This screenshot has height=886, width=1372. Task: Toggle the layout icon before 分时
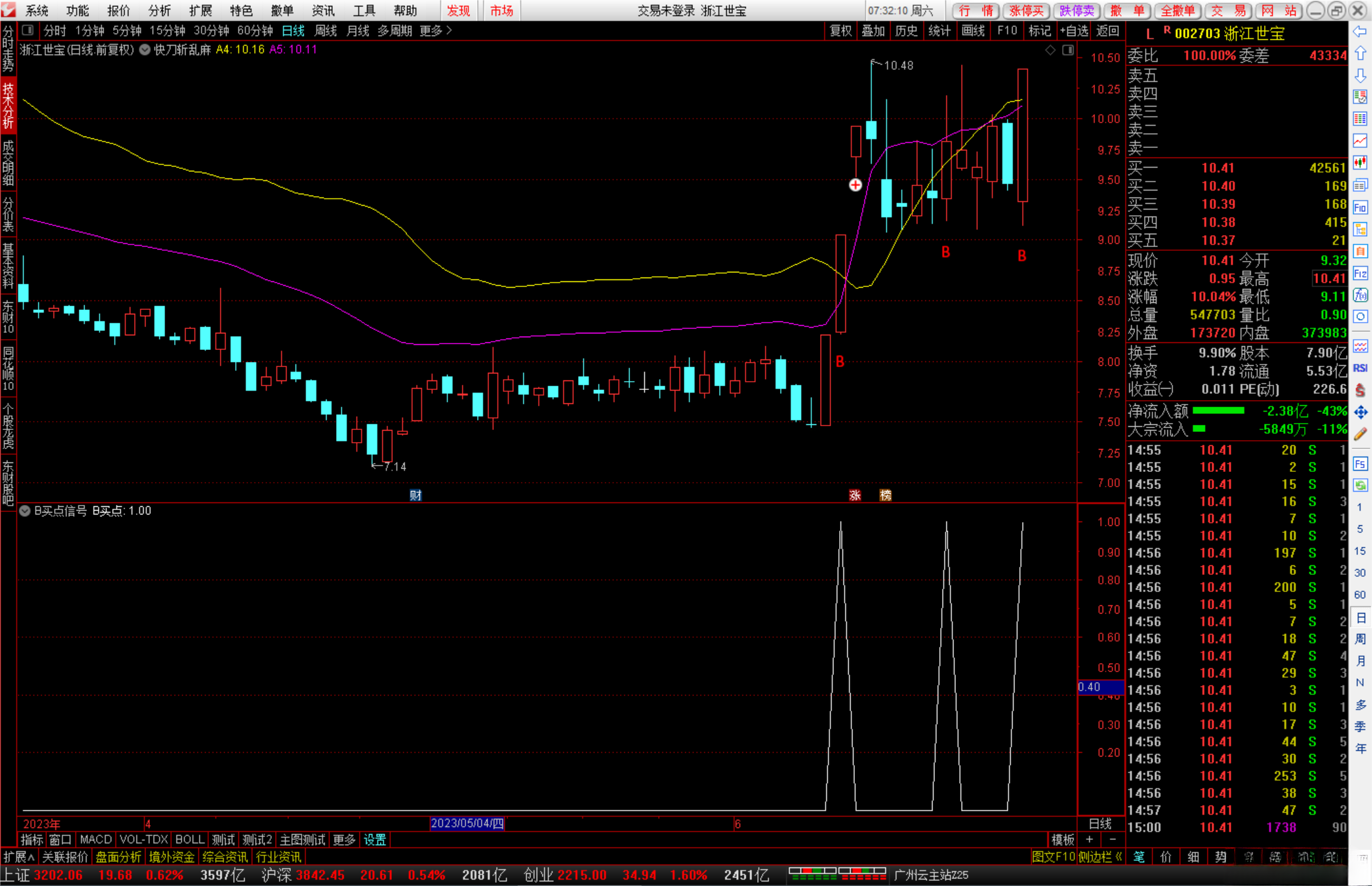(28, 30)
